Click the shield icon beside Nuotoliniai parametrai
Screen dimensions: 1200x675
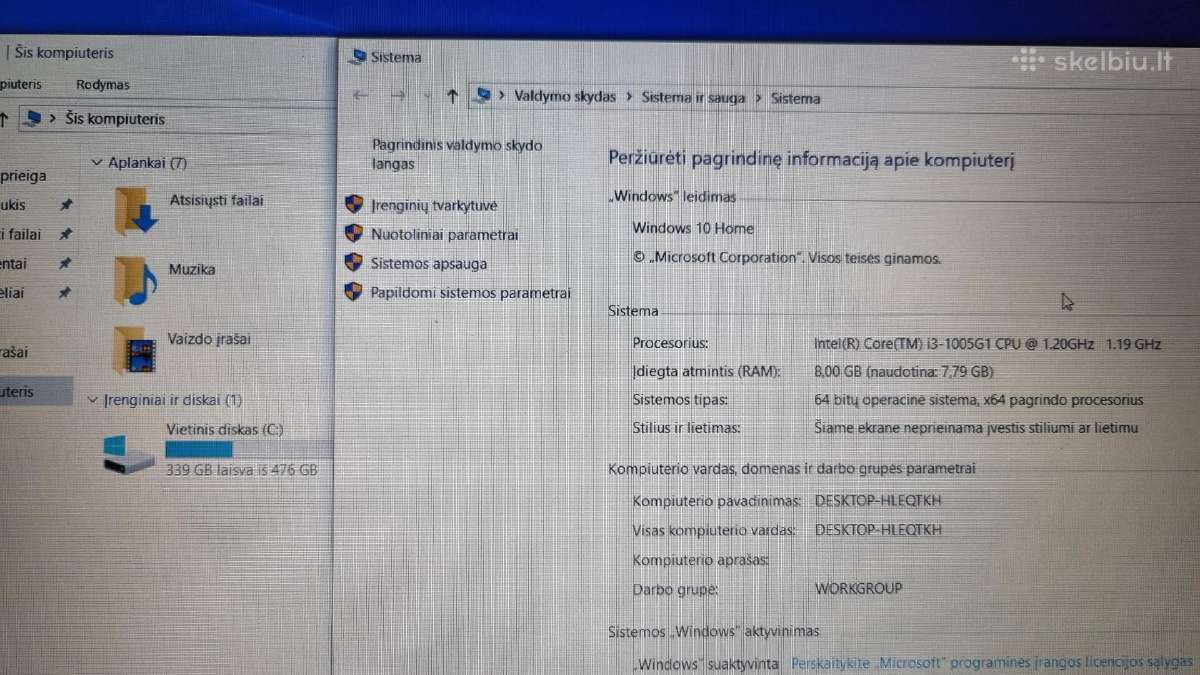pyautogui.click(x=353, y=233)
